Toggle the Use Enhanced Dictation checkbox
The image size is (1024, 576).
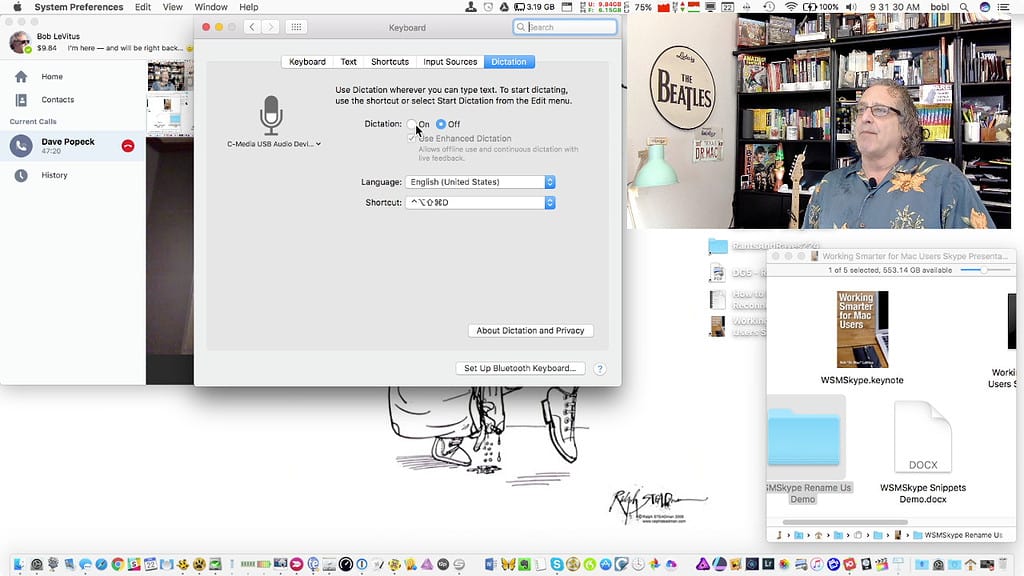click(412, 138)
